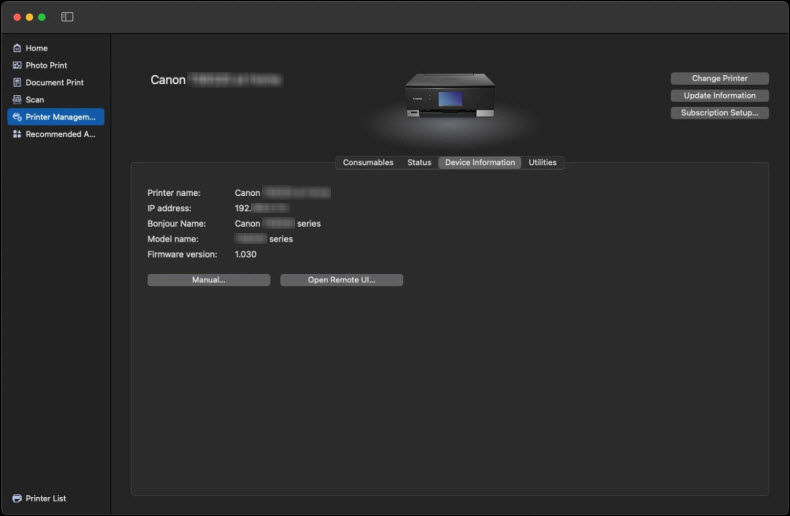Click the Update Information button

click(719, 96)
